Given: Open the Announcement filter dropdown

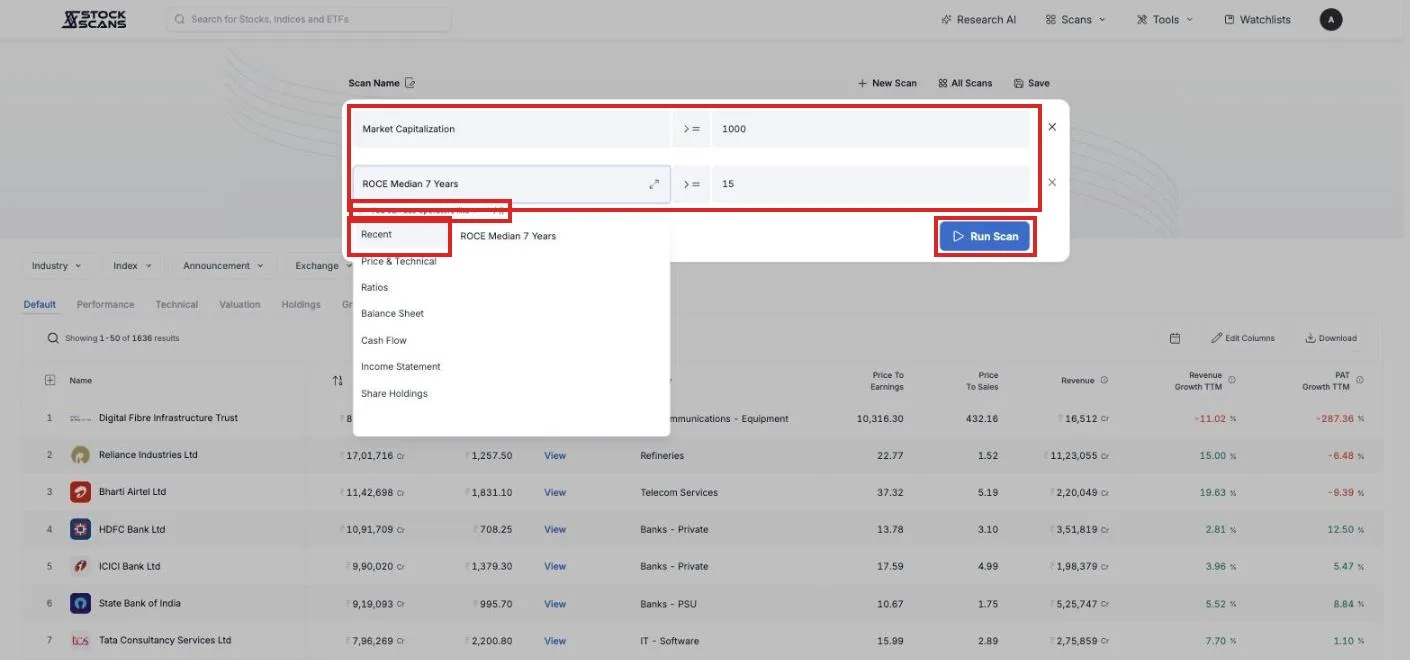Looking at the screenshot, I should point(223,266).
